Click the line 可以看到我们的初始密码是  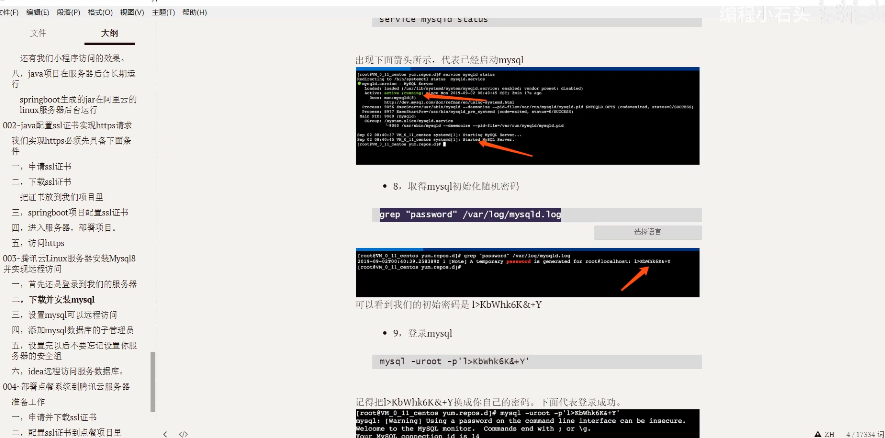[449, 305]
